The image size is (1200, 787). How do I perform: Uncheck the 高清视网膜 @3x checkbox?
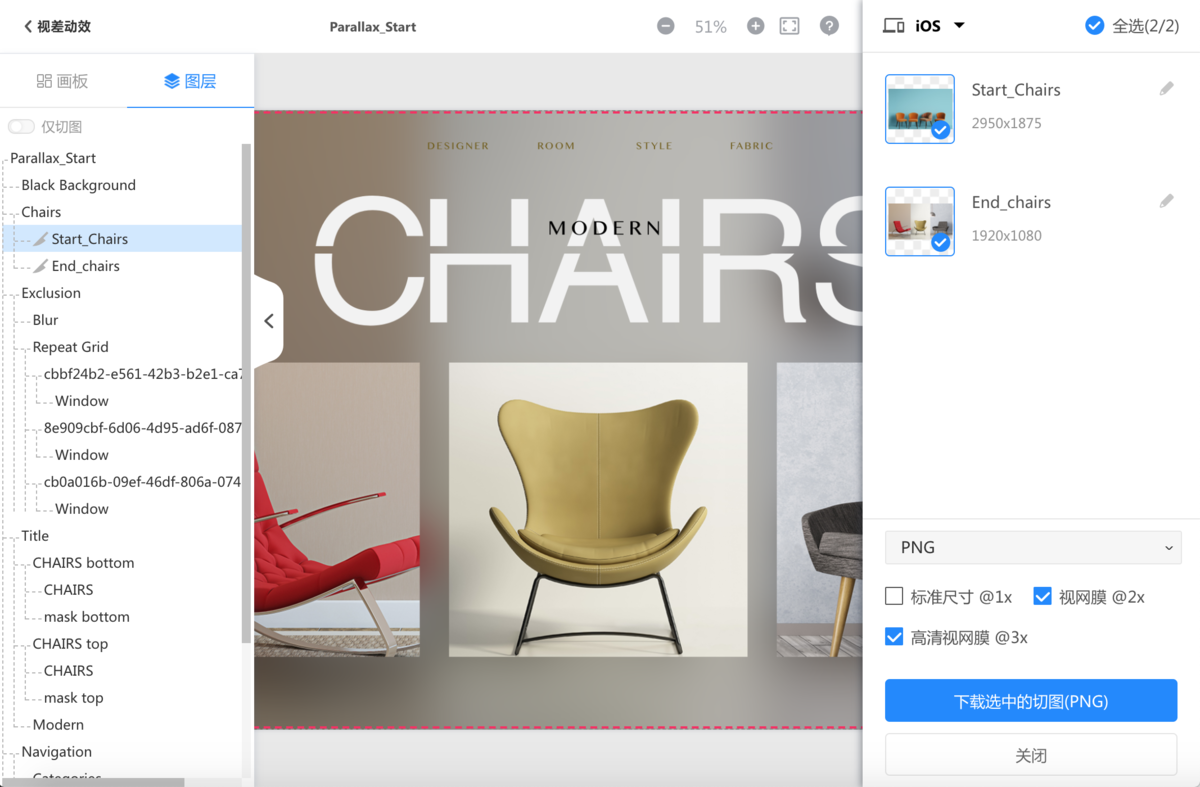(x=894, y=637)
